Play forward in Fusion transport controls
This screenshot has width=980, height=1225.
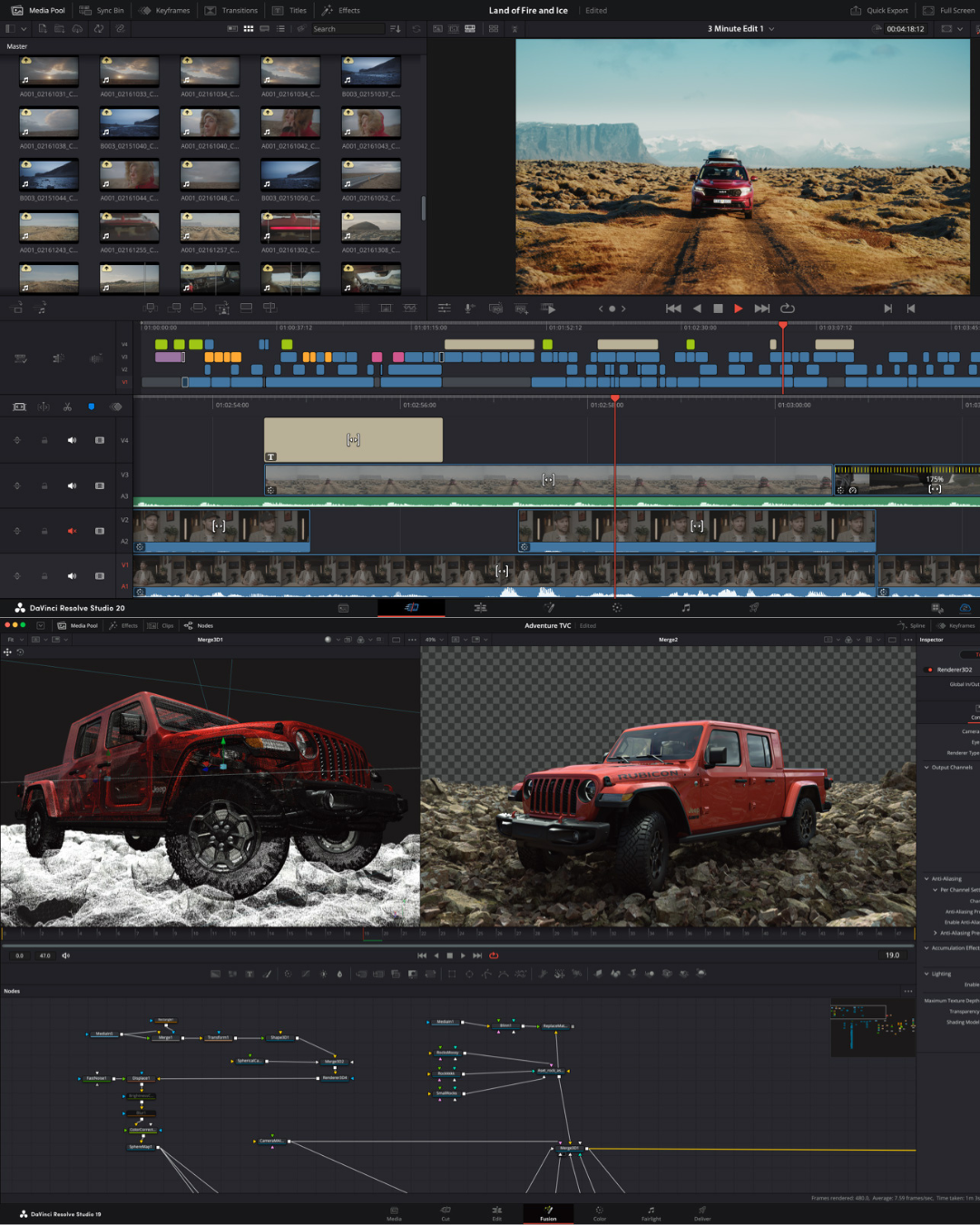(463, 955)
